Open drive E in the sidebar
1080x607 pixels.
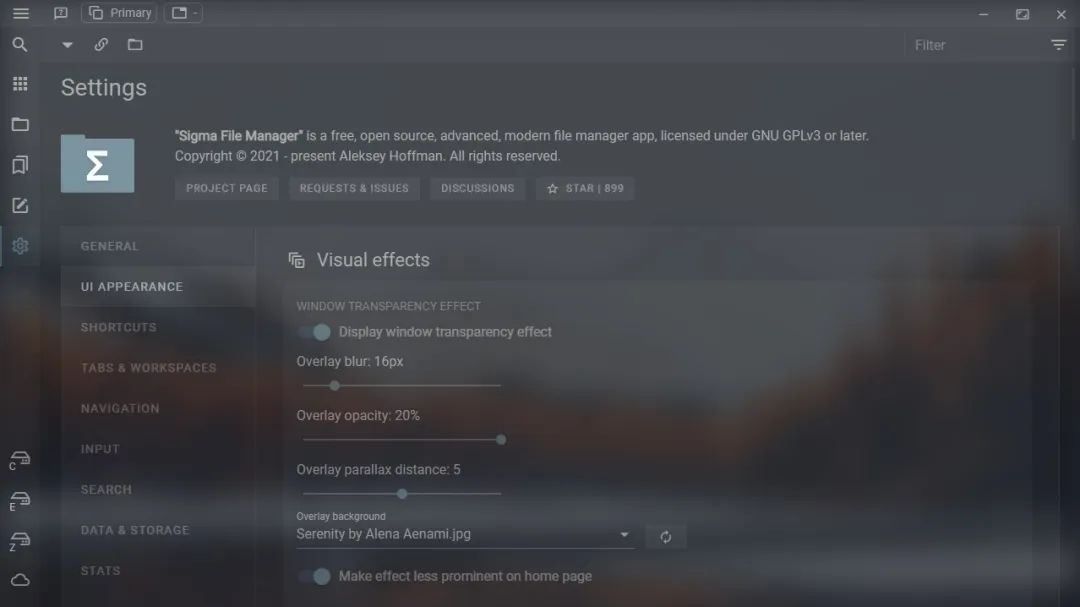tap(19, 501)
